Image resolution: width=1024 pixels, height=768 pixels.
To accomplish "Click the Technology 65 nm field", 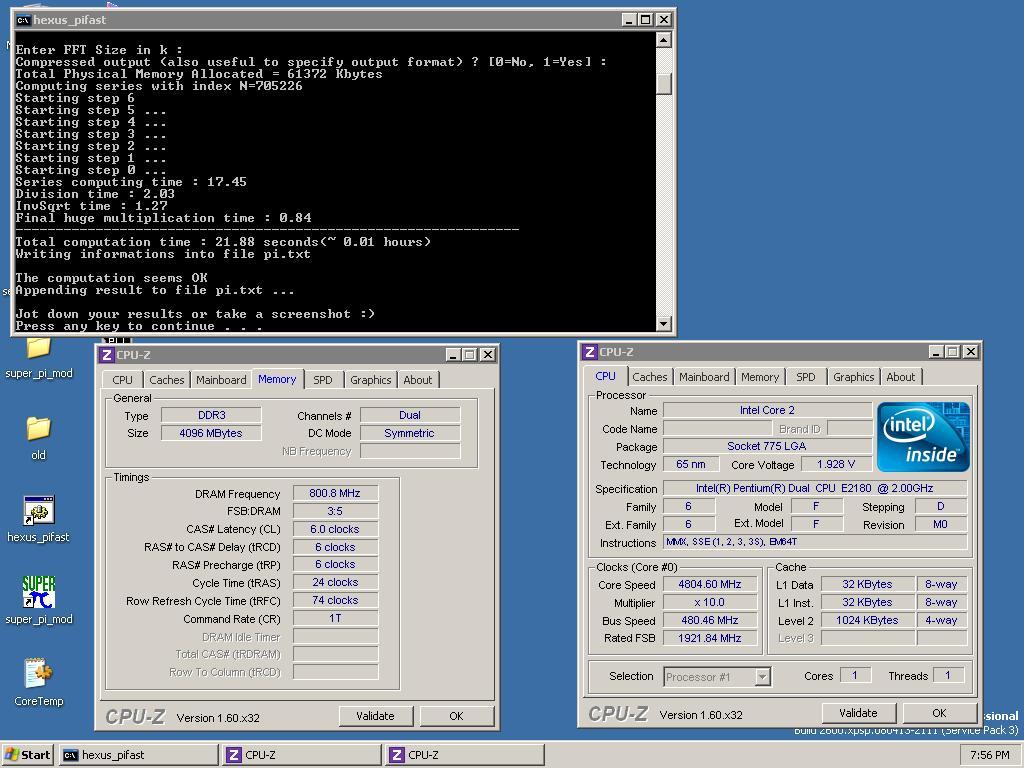I will [x=691, y=464].
